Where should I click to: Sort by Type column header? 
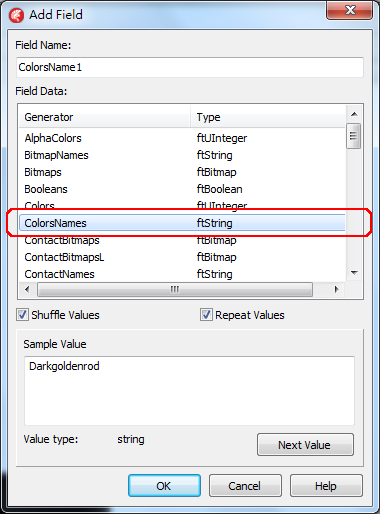(268, 117)
